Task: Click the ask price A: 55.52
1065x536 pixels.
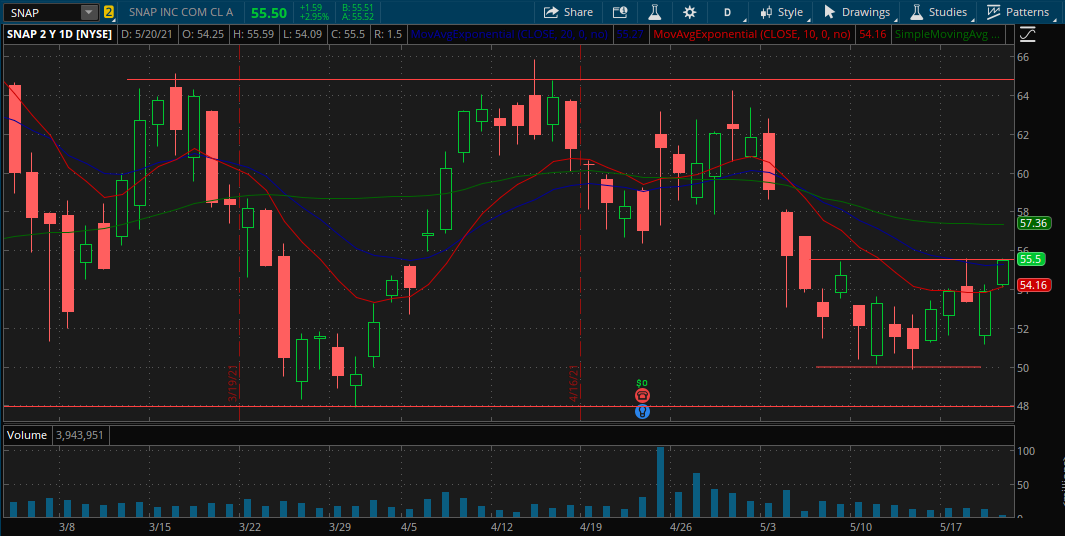Action: point(359,17)
